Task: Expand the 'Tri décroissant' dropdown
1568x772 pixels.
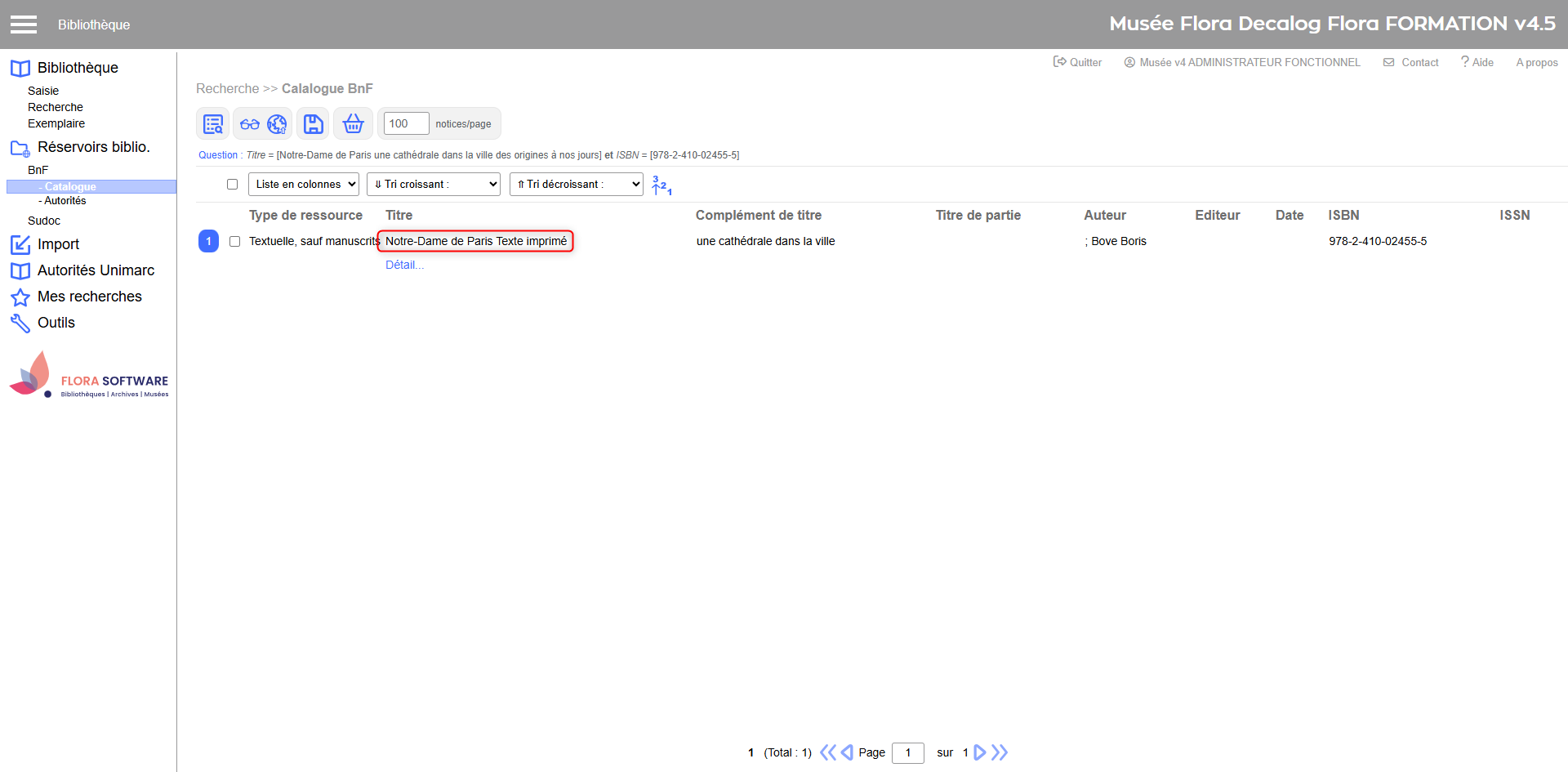Action: pyautogui.click(x=577, y=185)
